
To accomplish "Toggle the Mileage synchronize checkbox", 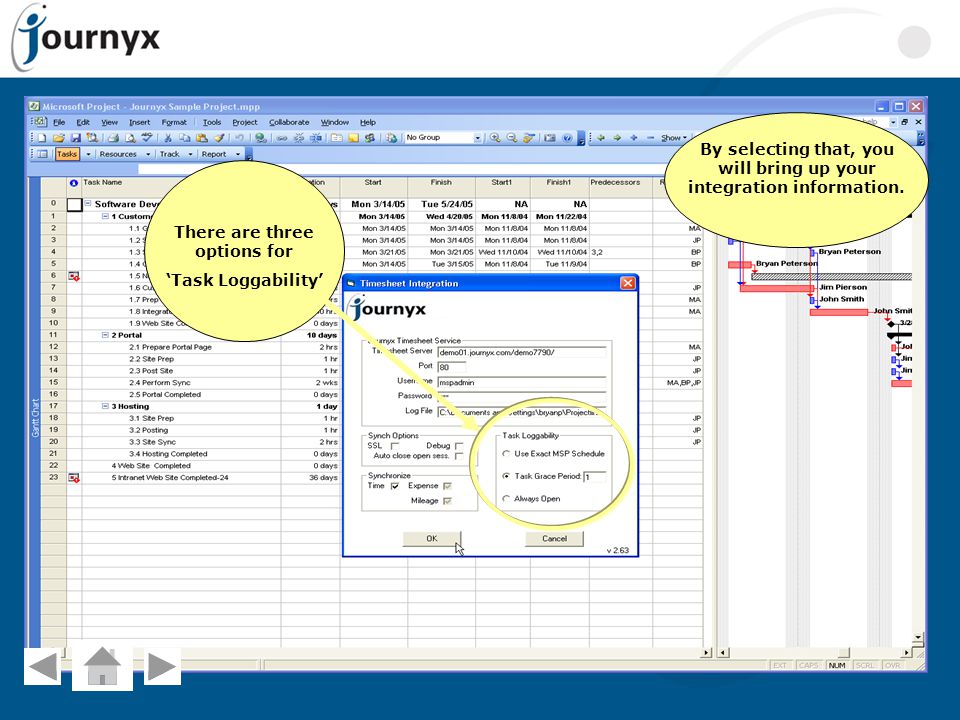I will [448, 501].
